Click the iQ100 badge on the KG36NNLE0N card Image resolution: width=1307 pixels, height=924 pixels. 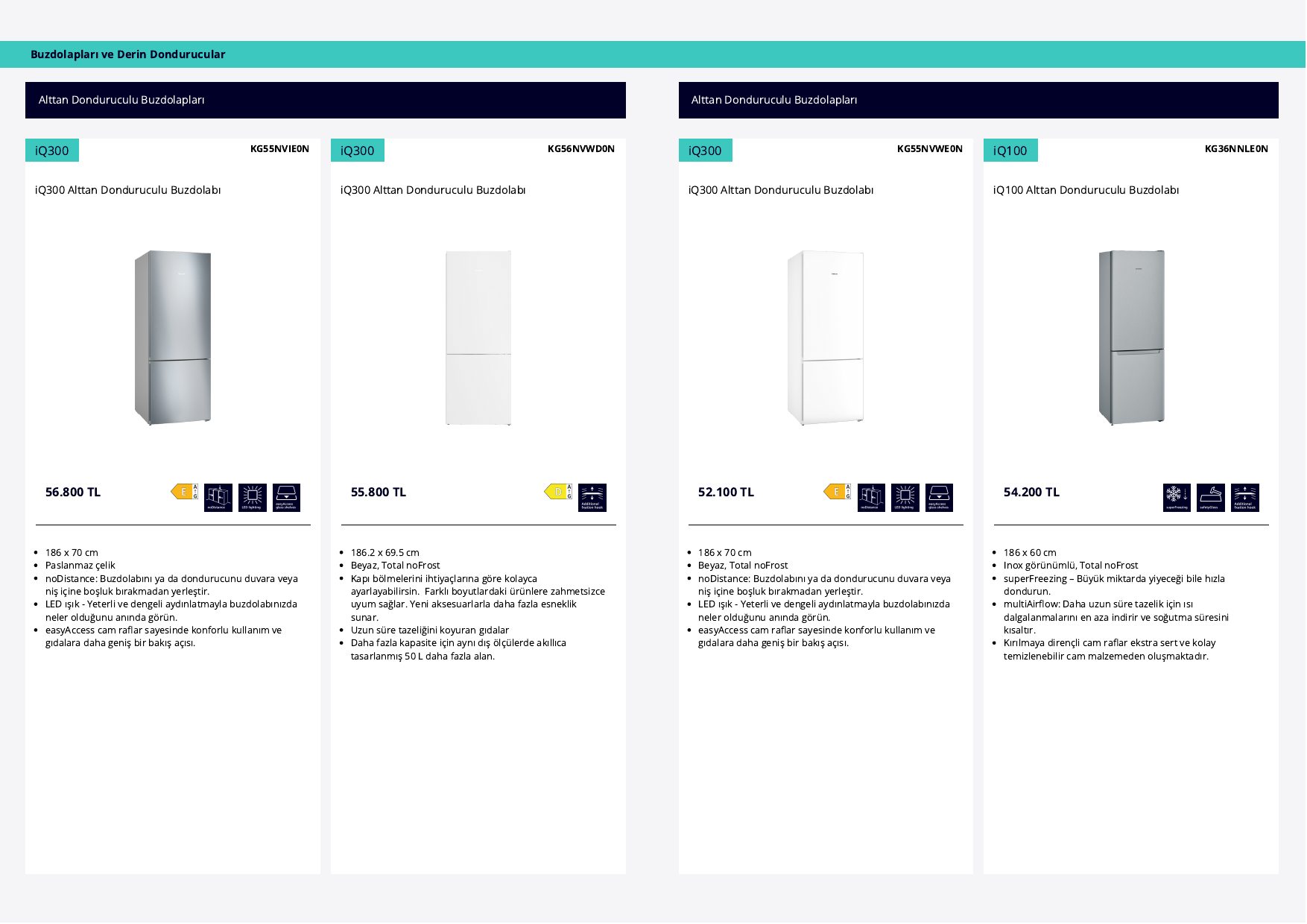1010,151
